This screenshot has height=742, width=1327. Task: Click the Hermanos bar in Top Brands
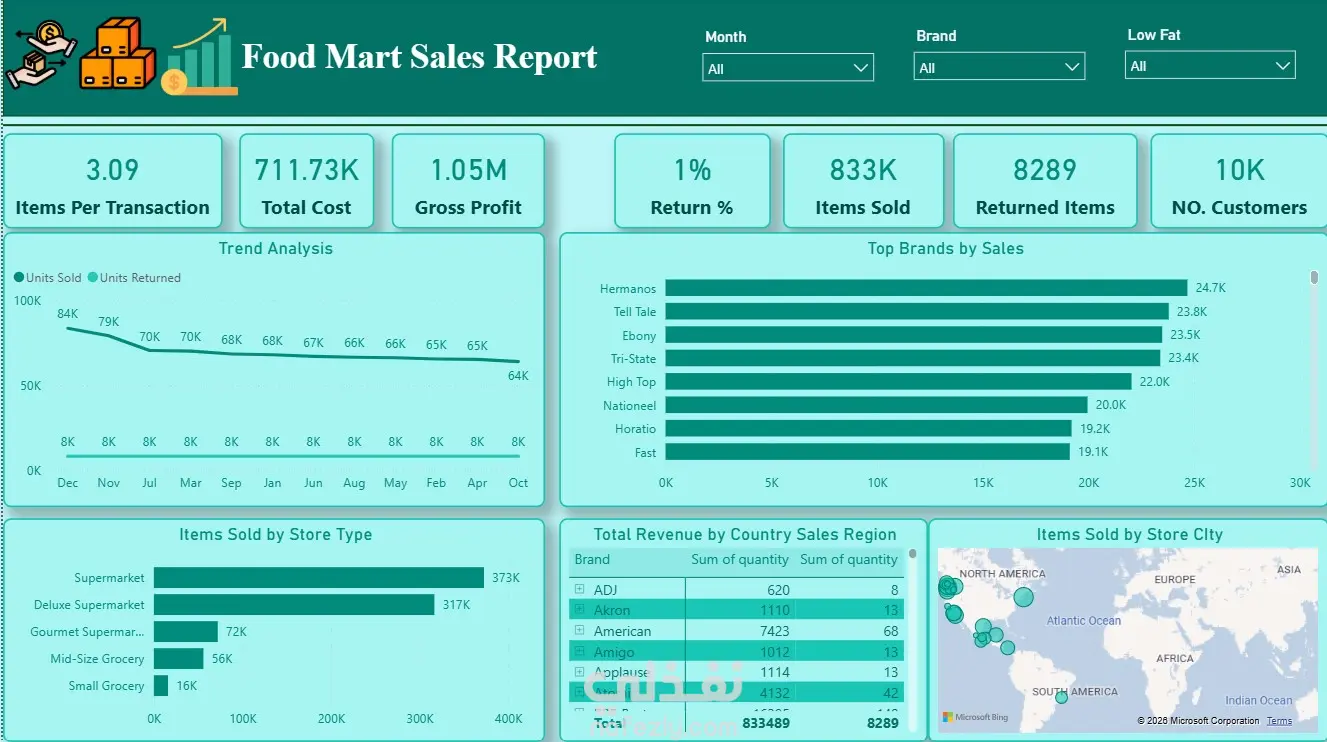pyautogui.click(x=926, y=288)
